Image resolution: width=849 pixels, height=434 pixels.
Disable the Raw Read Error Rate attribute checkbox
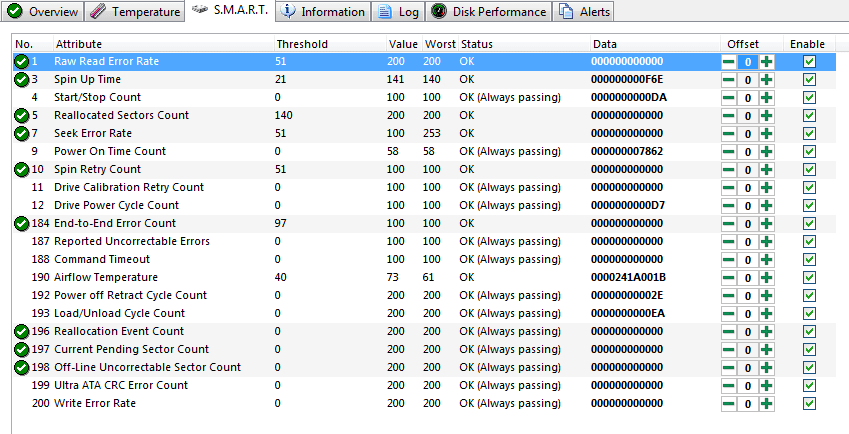point(809,62)
